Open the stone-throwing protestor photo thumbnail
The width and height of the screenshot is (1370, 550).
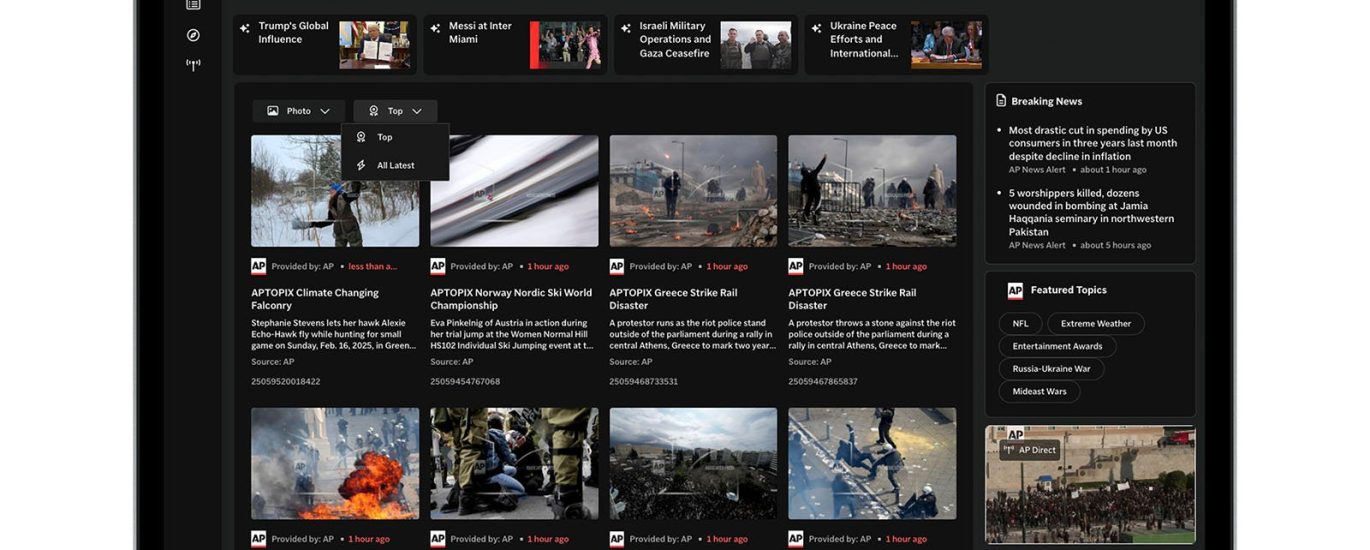click(x=872, y=191)
